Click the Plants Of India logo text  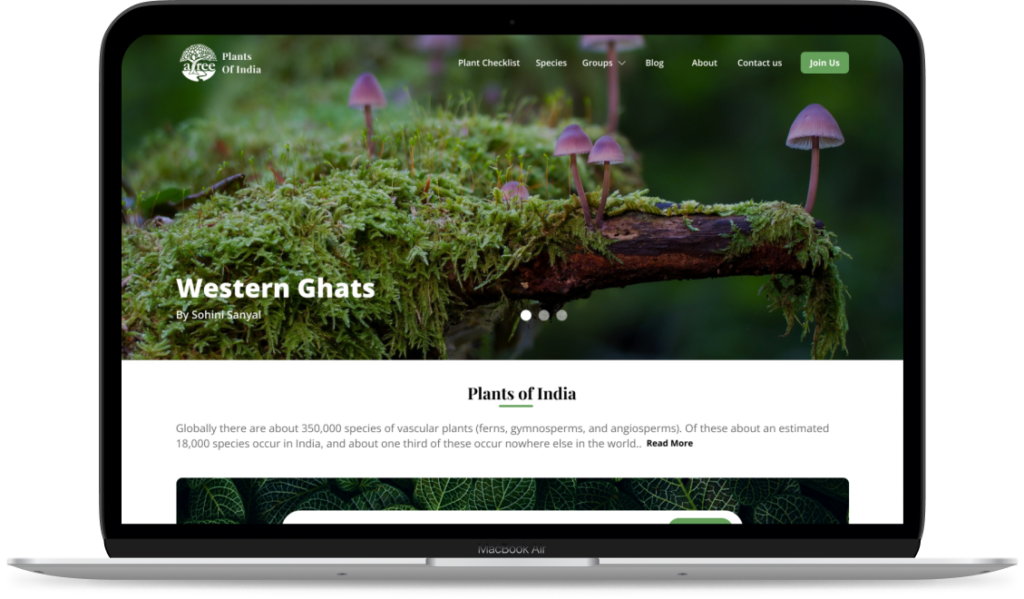(241, 63)
